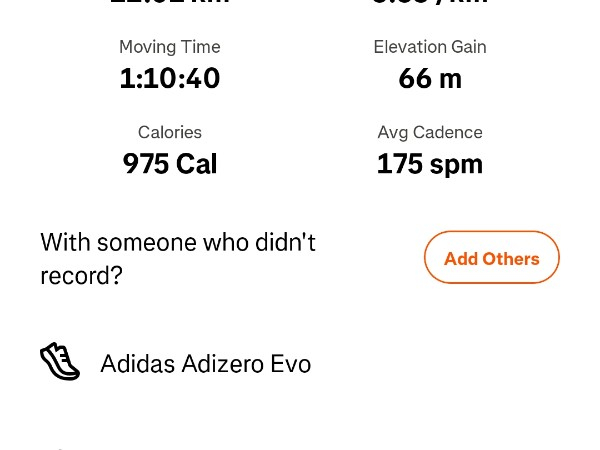This screenshot has height=450, width=600.
Task: Tap the line "With someone who didn't"
Action: coord(178,242)
